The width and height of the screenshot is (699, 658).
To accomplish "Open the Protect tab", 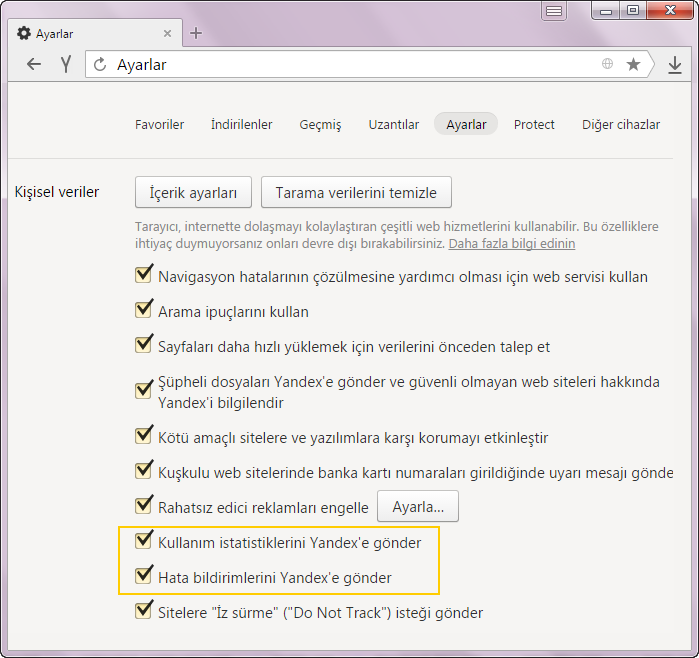I will click(x=534, y=124).
